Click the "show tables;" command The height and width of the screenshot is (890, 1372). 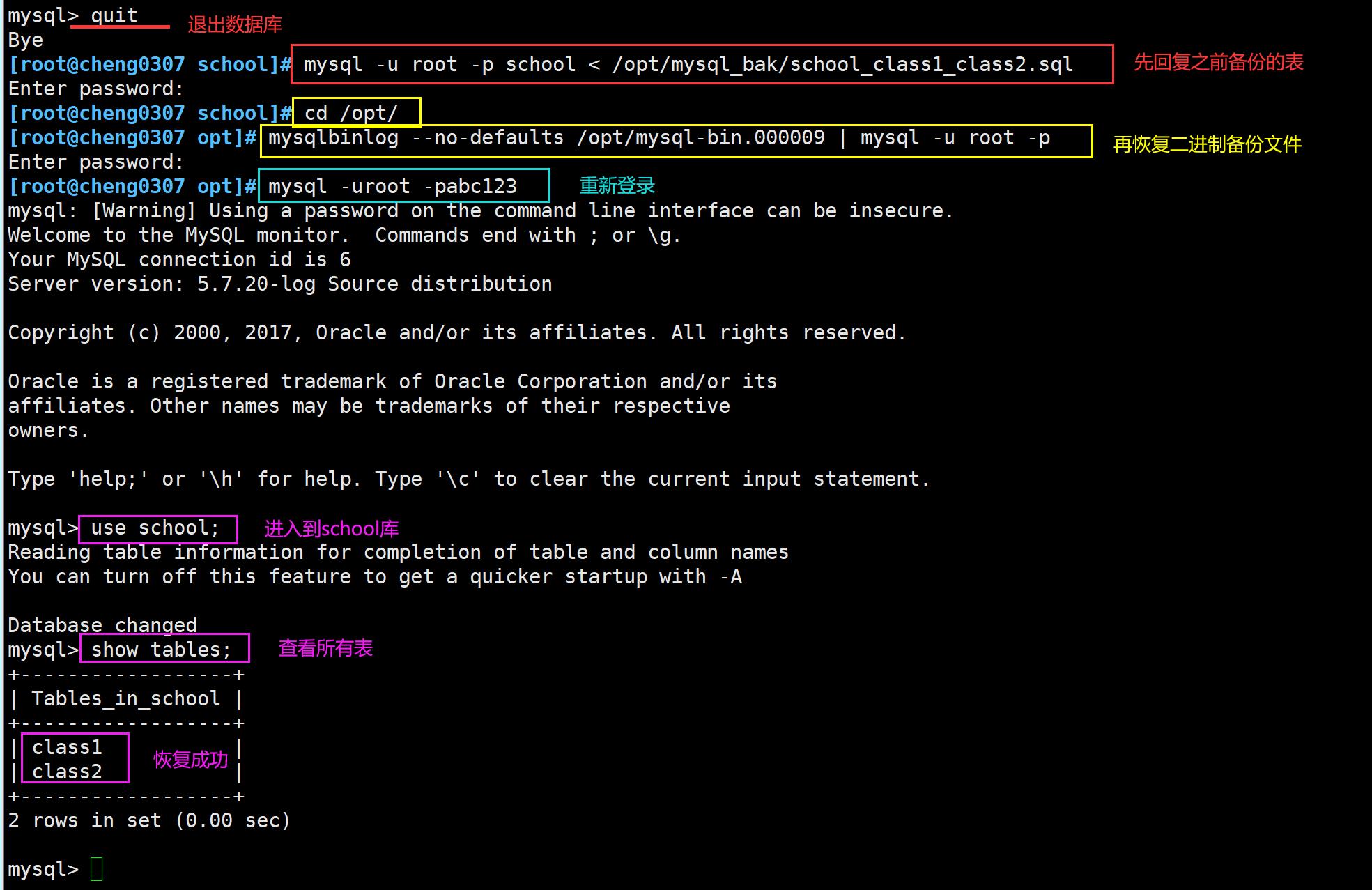(161, 650)
